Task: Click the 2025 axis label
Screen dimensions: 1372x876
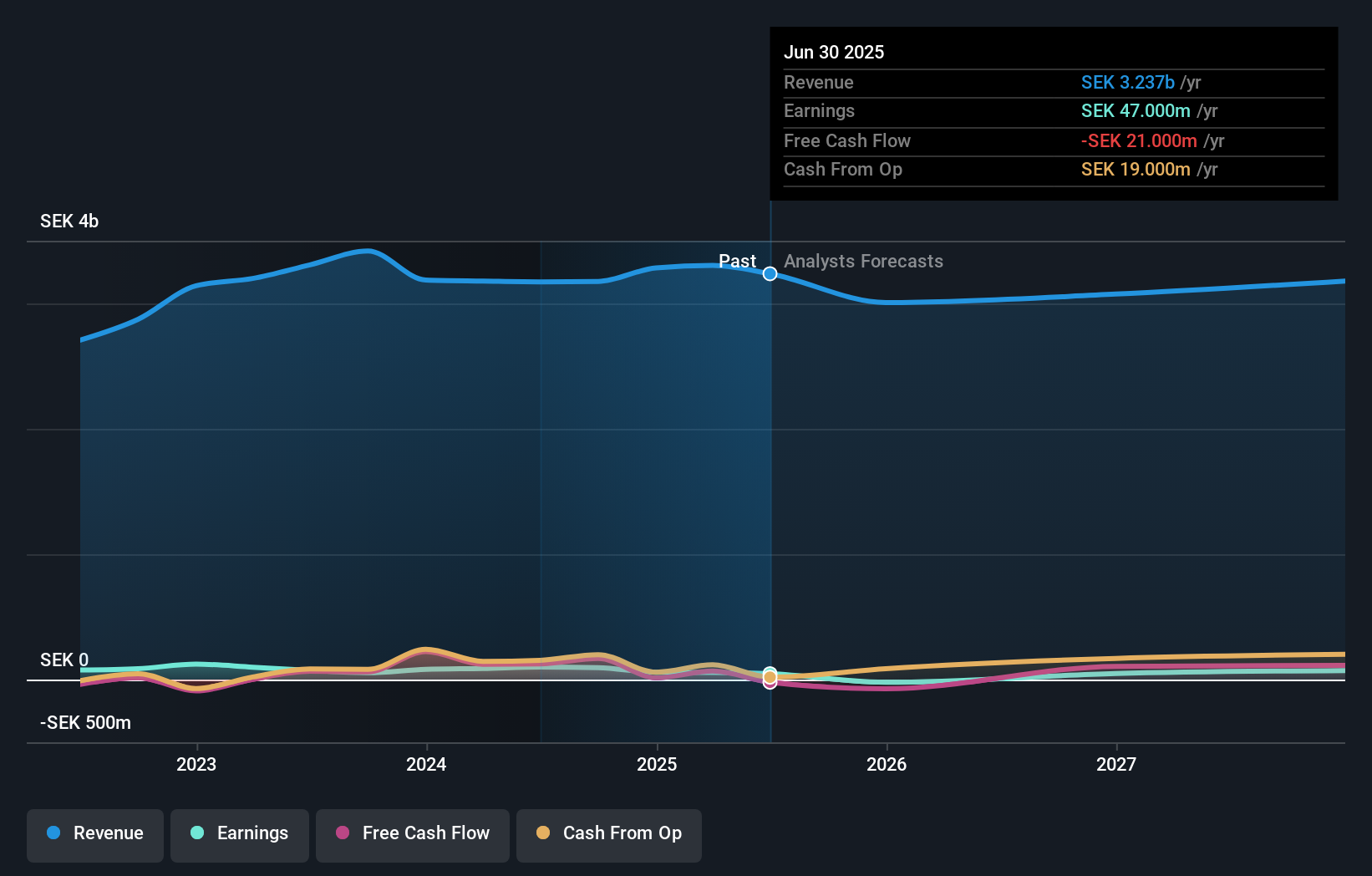Action: click(x=657, y=764)
